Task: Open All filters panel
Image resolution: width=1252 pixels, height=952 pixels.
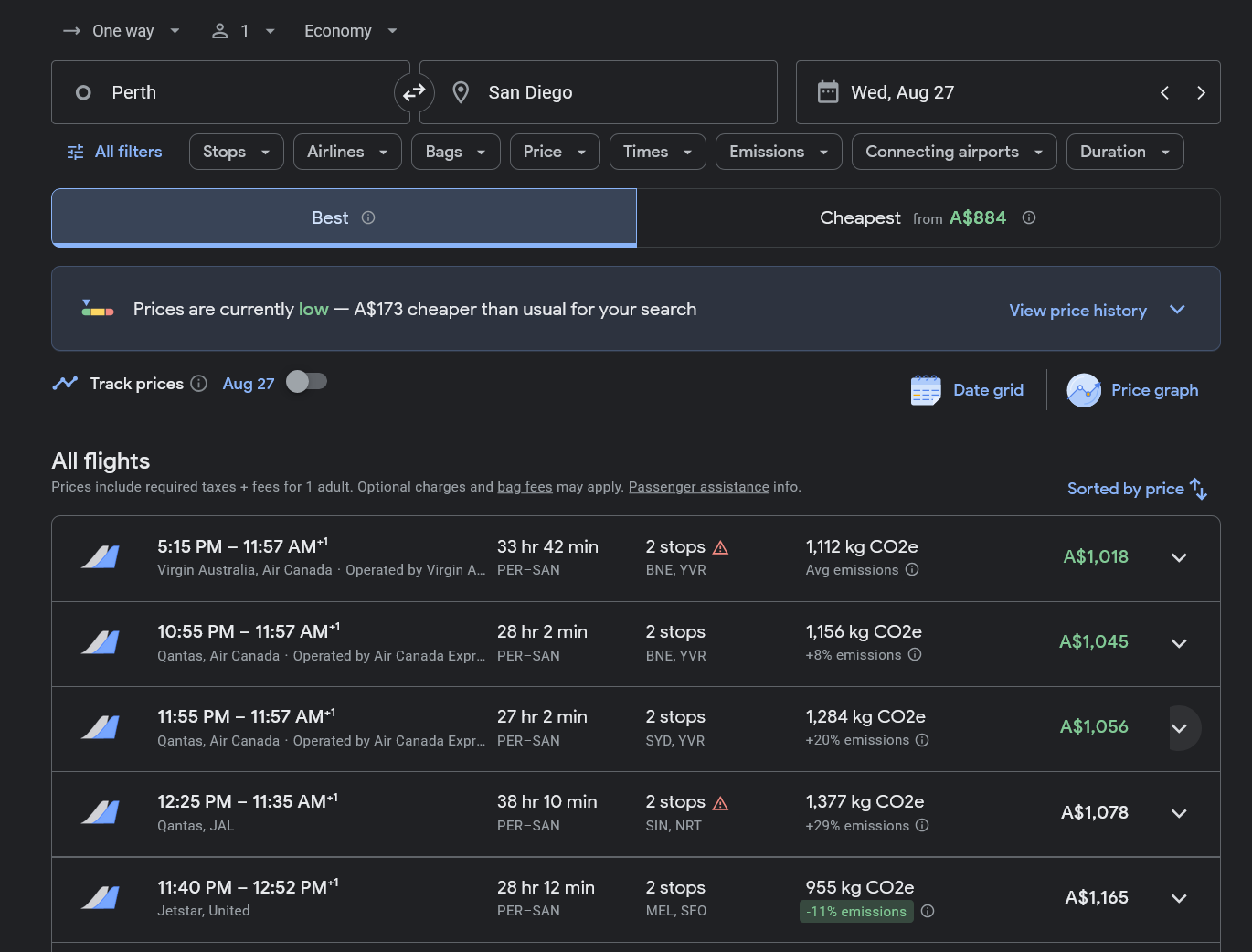Action: click(x=114, y=152)
